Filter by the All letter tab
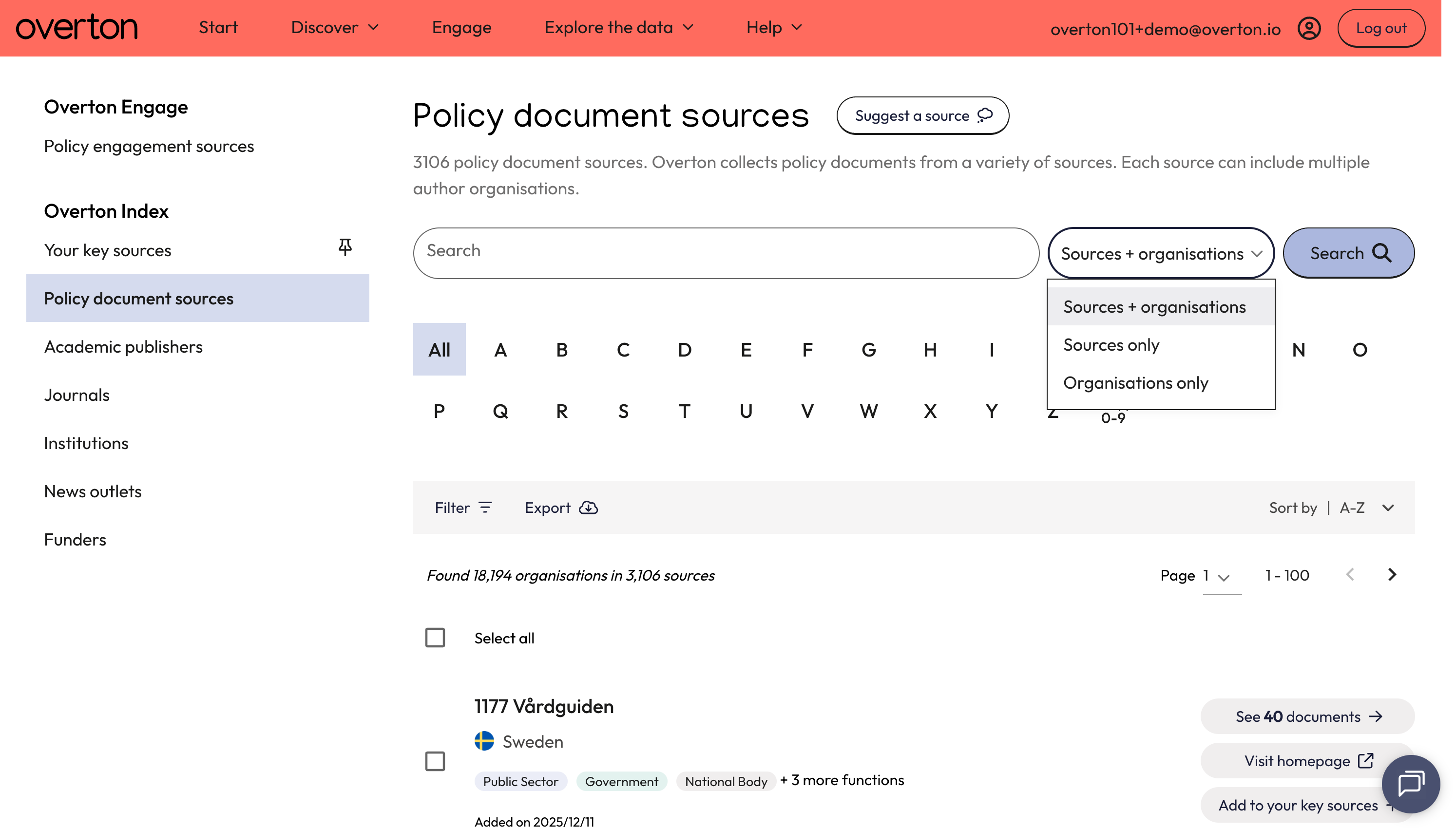Image resolution: width=1456 pixels, height=829 pixels. [x=439, y=349]
